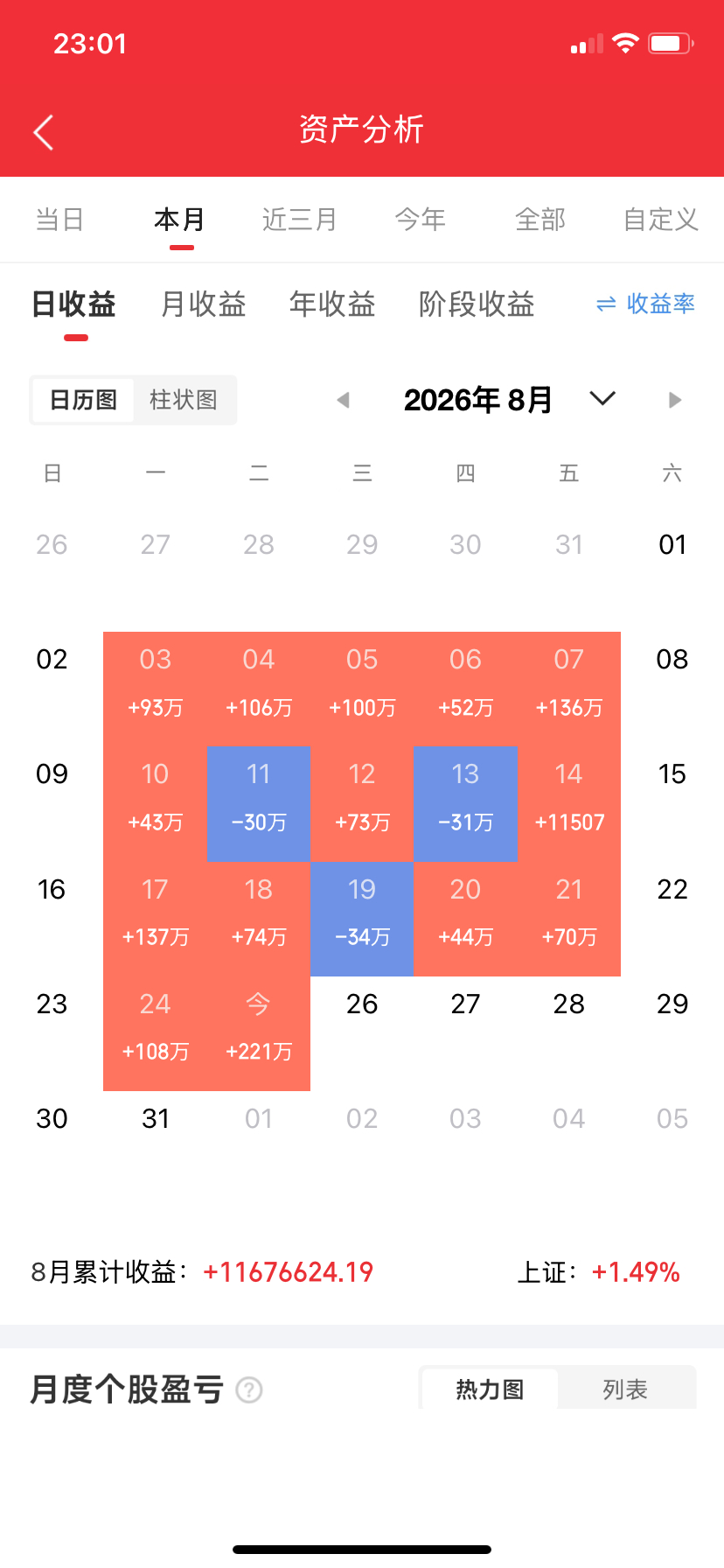Open the help icon beside 月度个股盈亏
The image size is (724, 1568).
coord(249,1389)
